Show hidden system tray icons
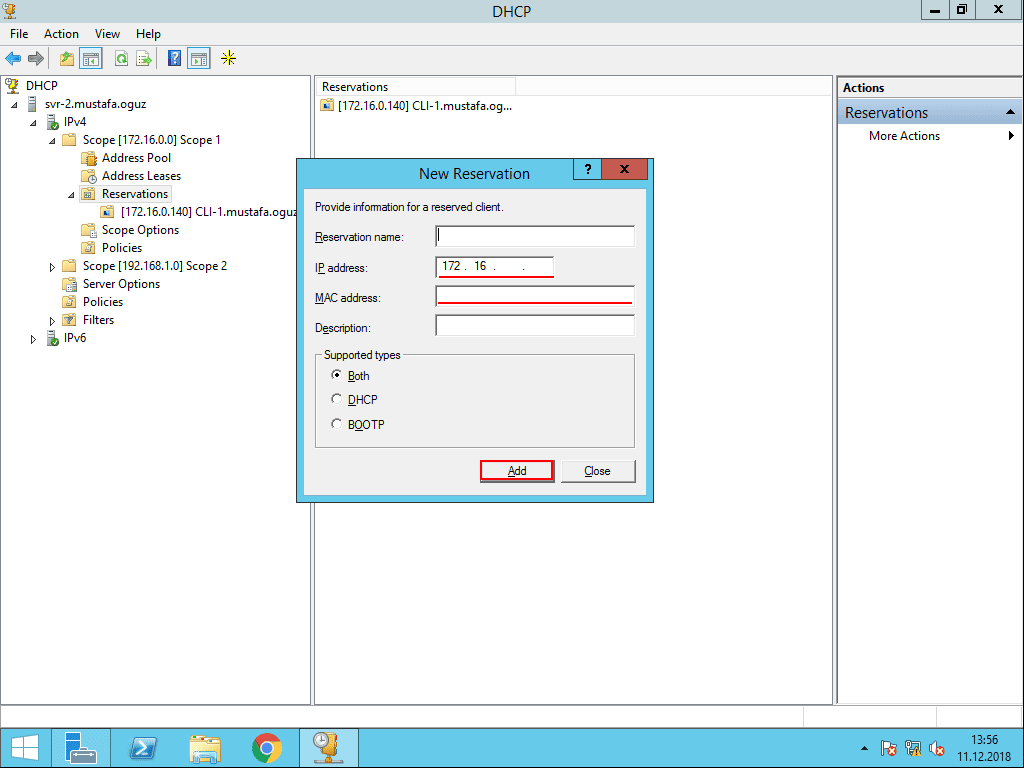The height and width of the screenshot is (768, 1024). pos(865,748)
